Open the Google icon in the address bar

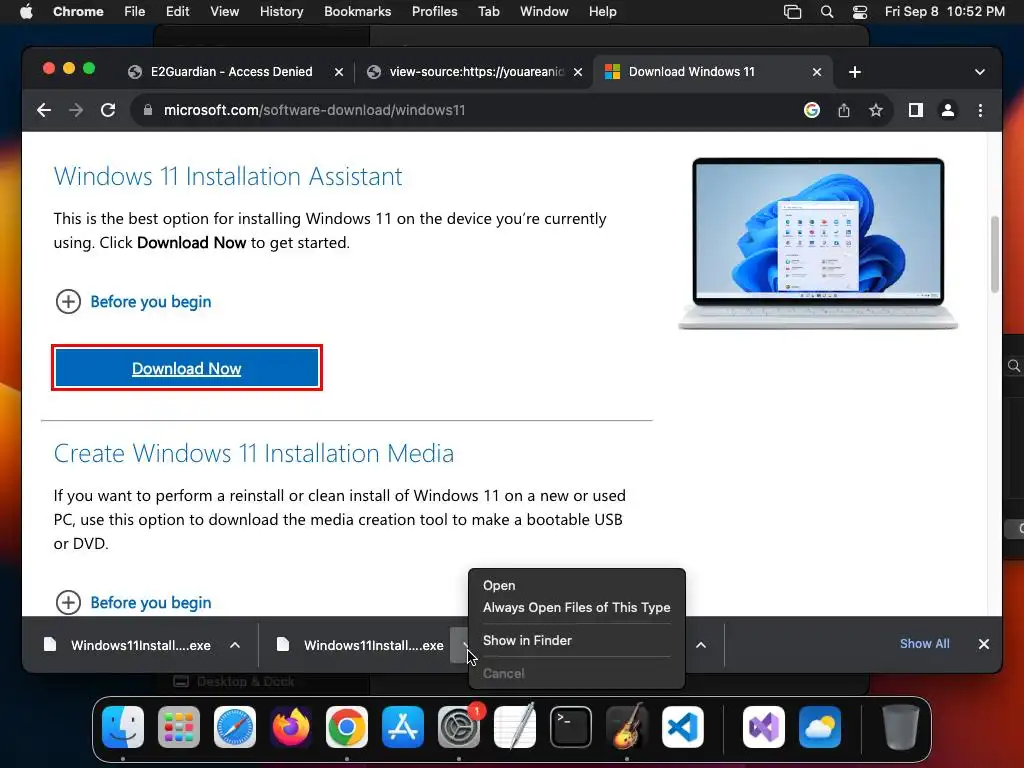(812, 110)
